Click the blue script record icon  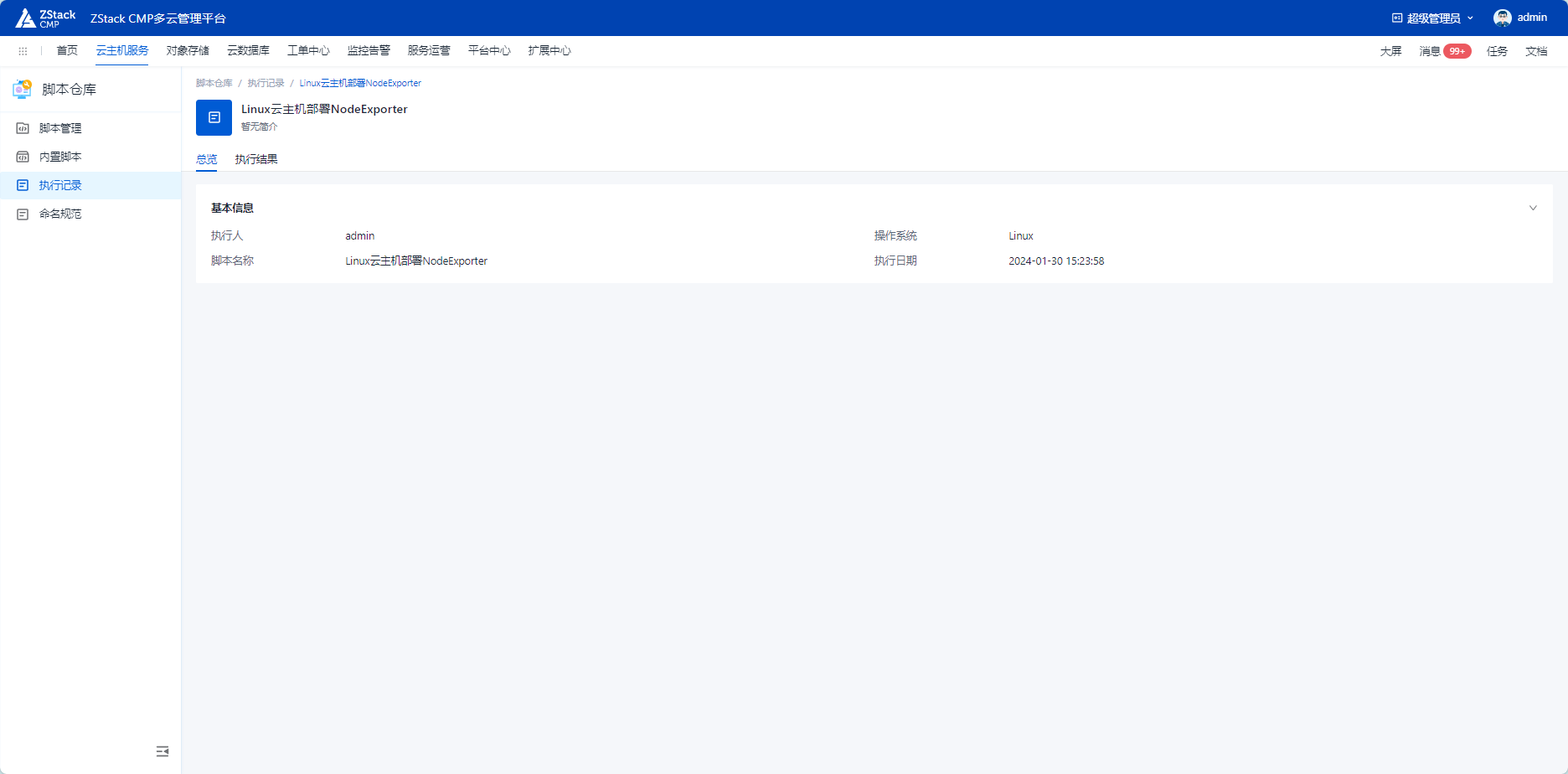click(x=214, y=117)
